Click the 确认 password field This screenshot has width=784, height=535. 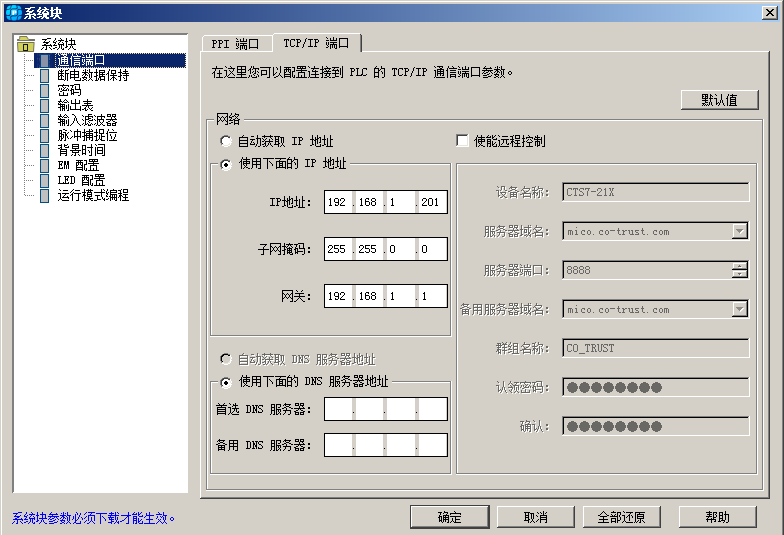pos(656,426)
